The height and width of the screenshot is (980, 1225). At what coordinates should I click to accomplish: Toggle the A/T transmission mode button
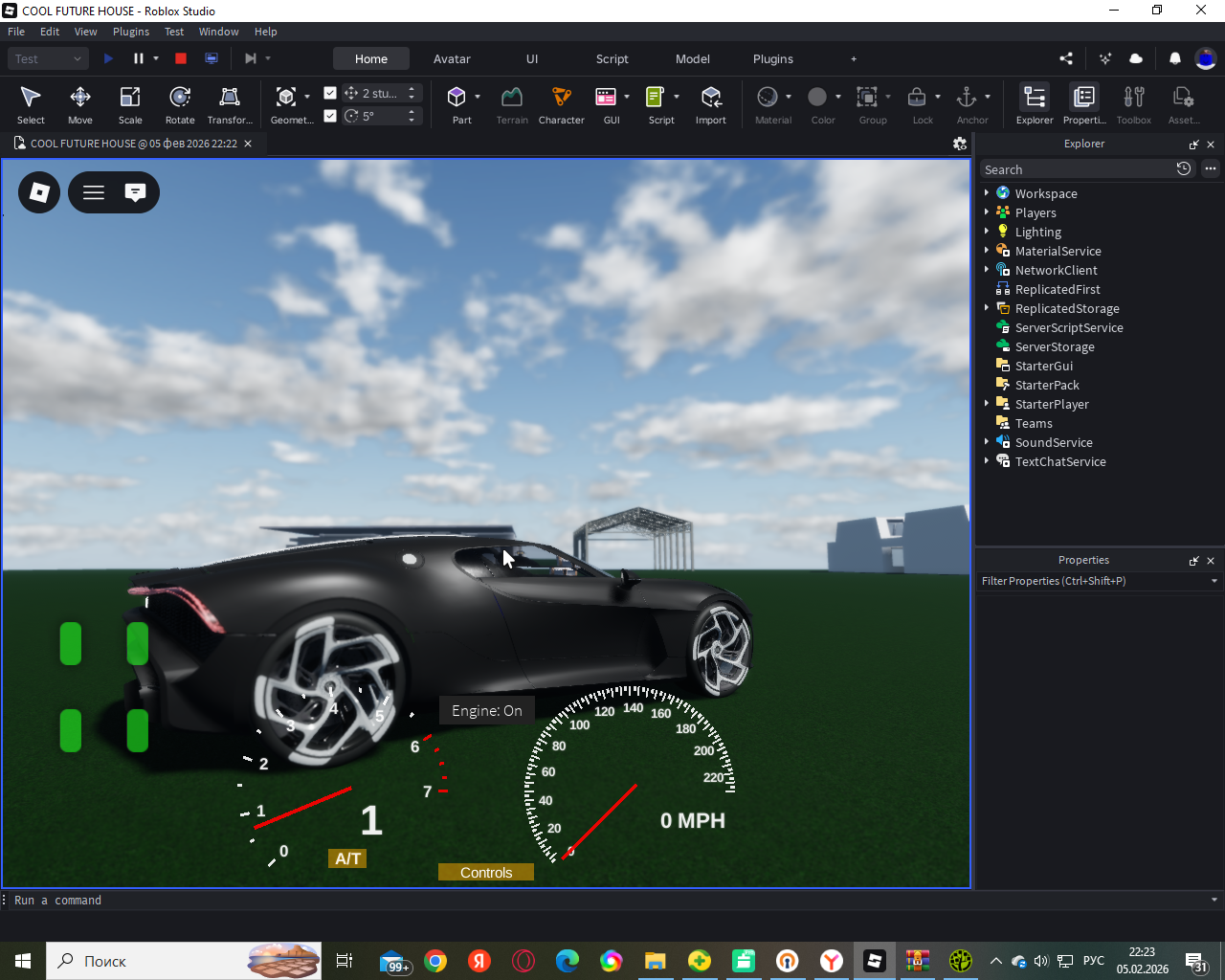(347, 858)
